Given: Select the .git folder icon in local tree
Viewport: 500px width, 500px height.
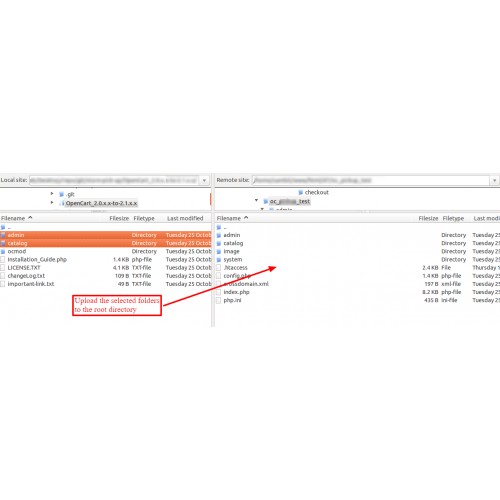Looking at the screenshot, I should 61,194.
